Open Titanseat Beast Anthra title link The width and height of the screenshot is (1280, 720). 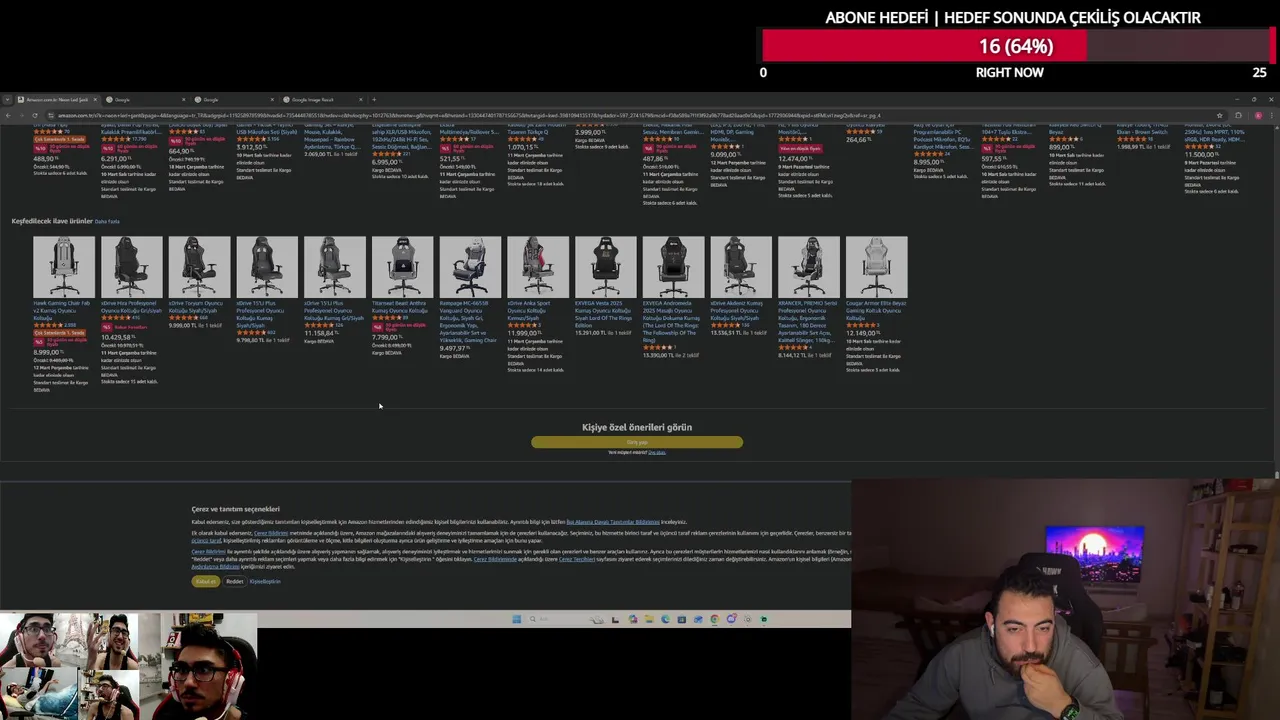(x=401, y=306)
